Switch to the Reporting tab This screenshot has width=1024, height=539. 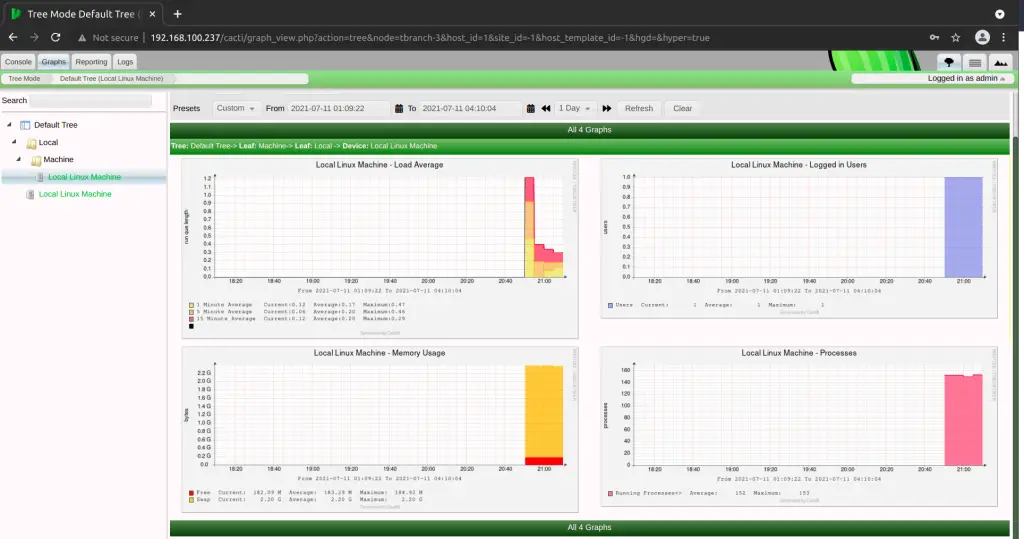91,62
